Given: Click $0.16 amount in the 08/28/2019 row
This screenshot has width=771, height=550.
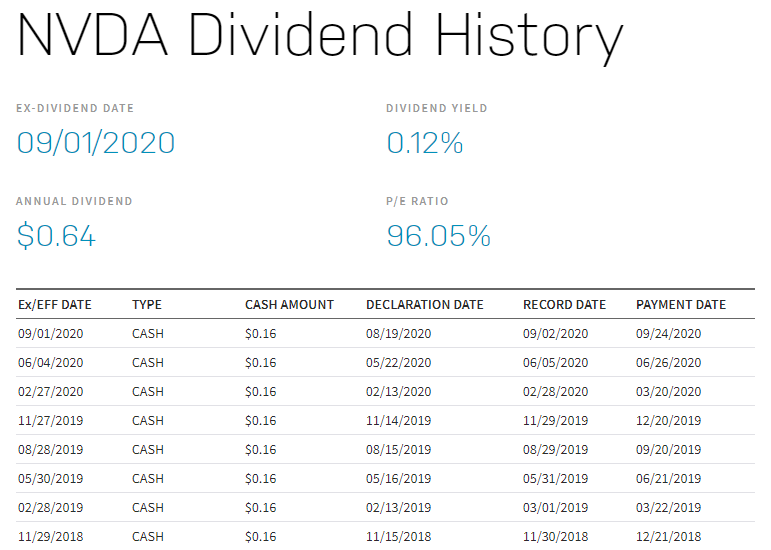Looking at the screenshot, I should [x=261, y=450].
